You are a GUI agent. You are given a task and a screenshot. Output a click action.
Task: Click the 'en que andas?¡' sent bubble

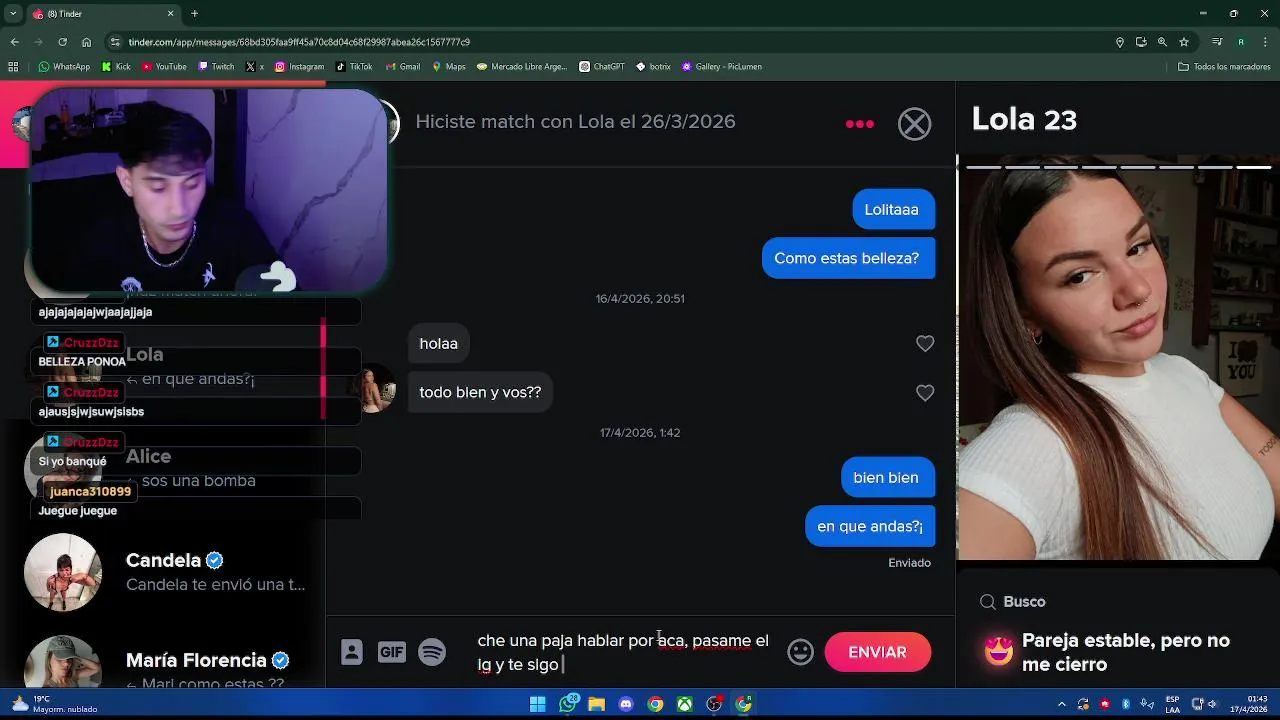coord(870,526)
